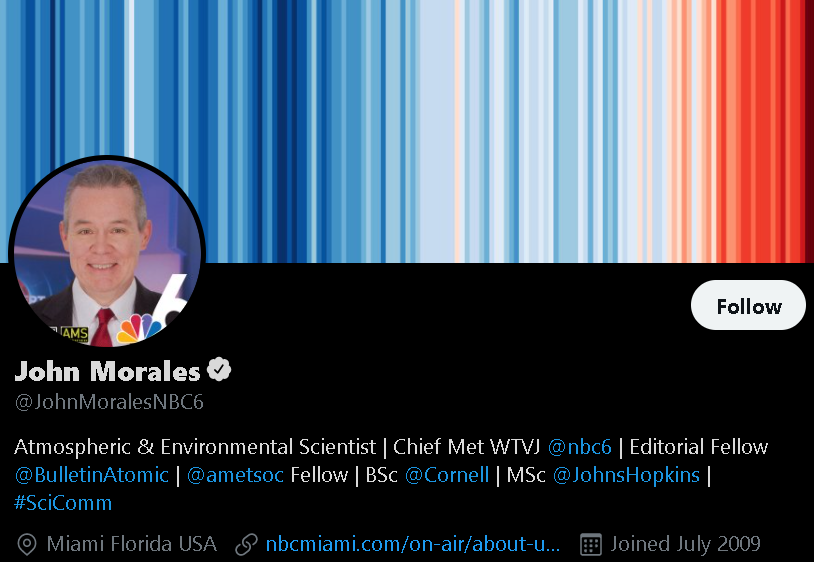Click the Follow button

click(748, 305)
